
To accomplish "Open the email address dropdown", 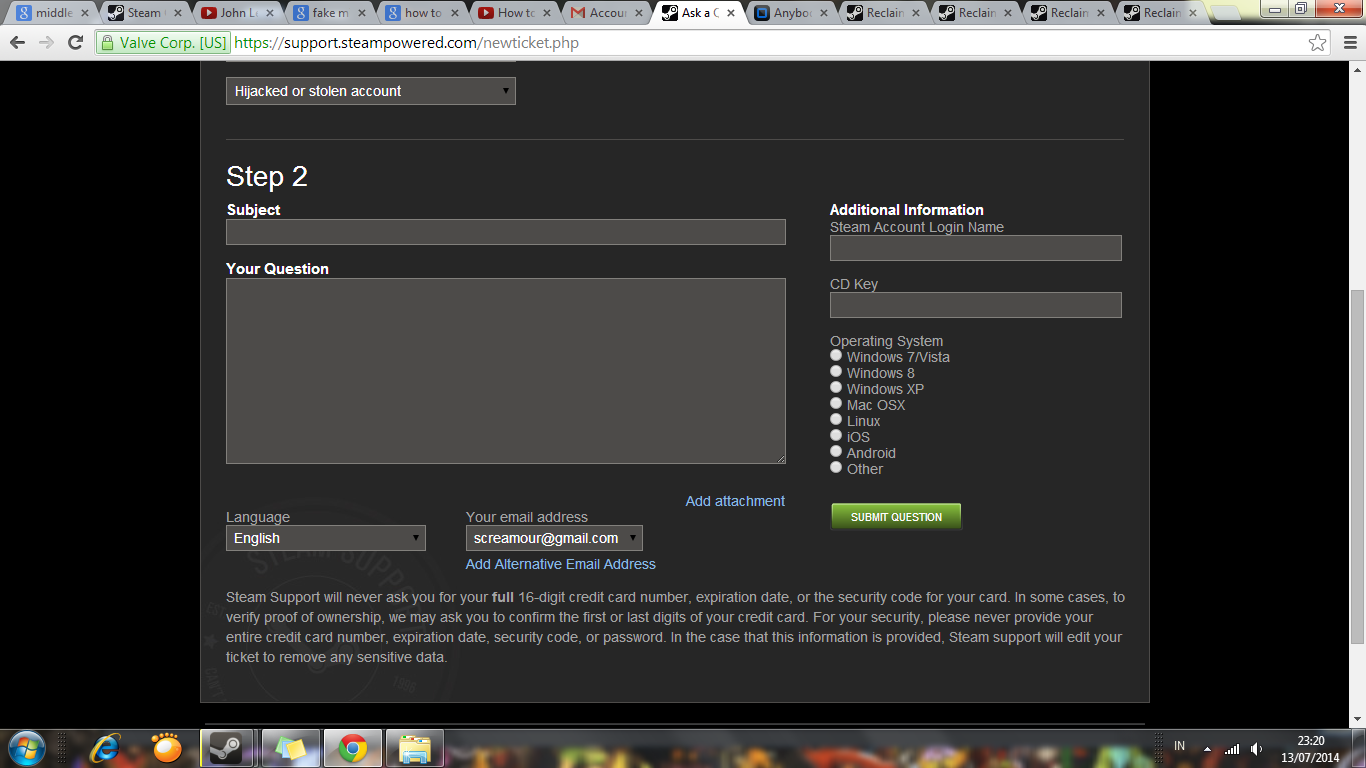I will point(554,538).
